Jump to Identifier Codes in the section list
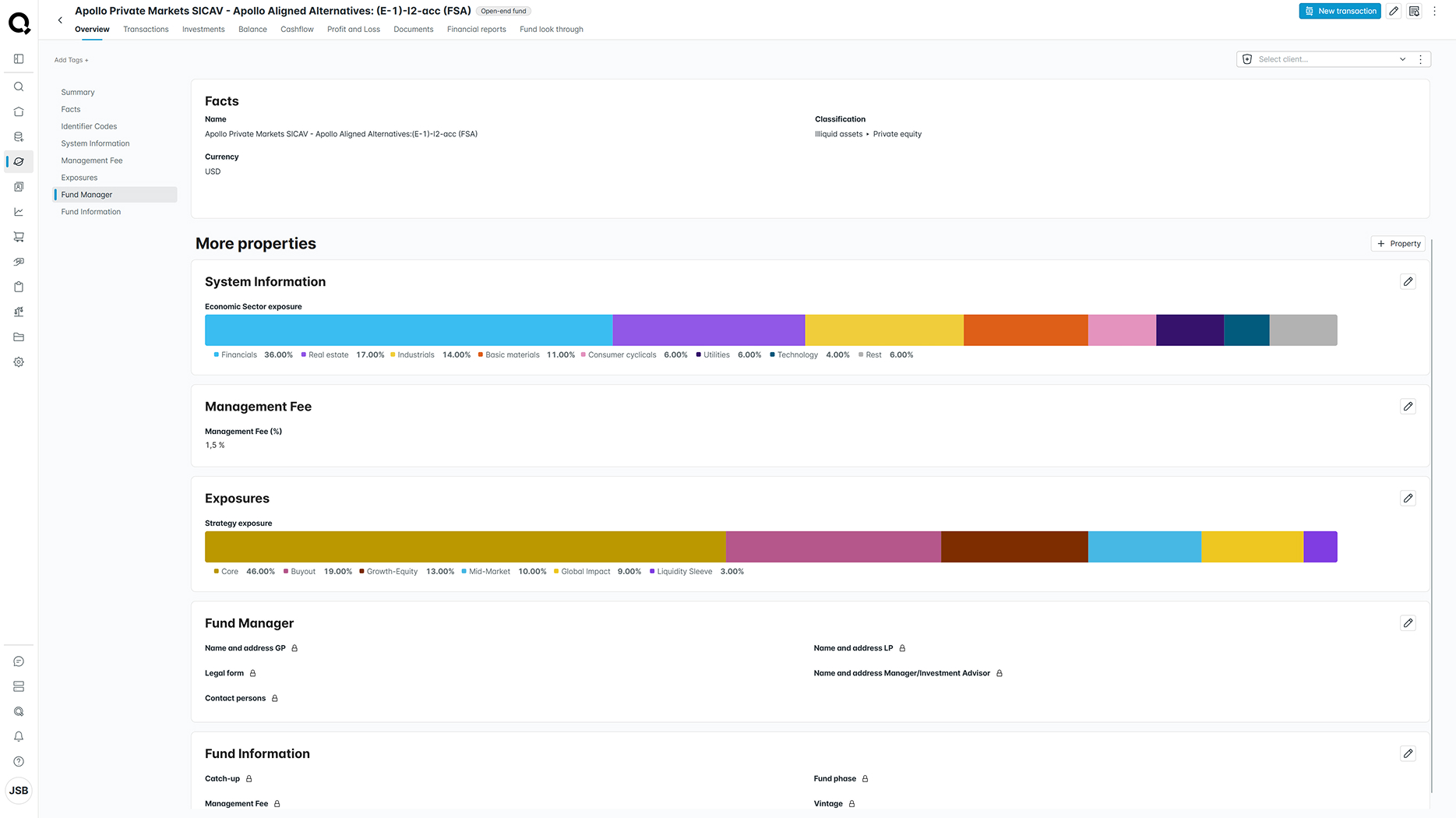Screen dimensions: 1456x818 pyautogui.click(x=89, y=126)
